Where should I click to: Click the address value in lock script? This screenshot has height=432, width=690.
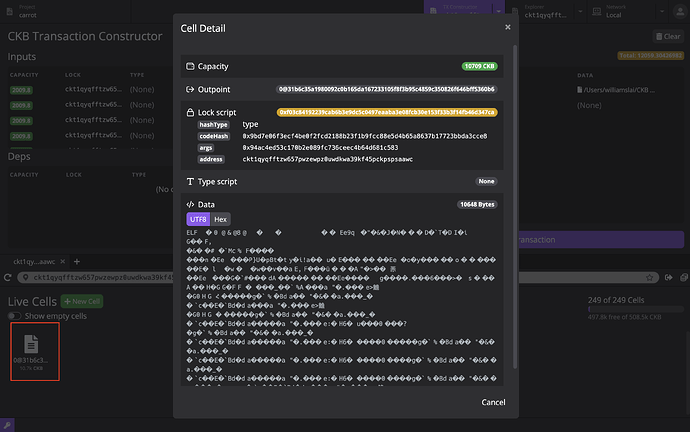(327, 159)
